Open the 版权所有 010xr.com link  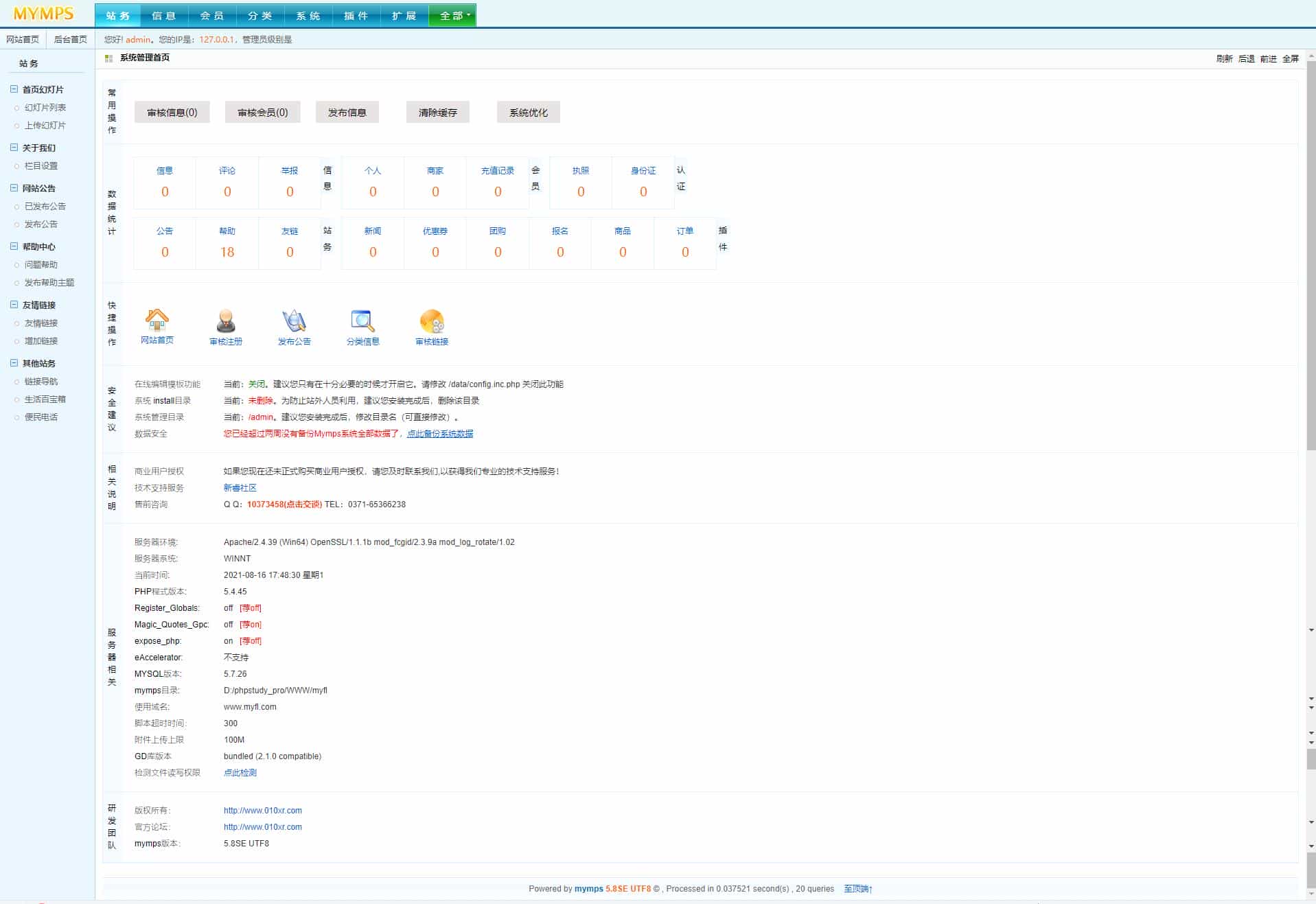(x=263, y=811)
